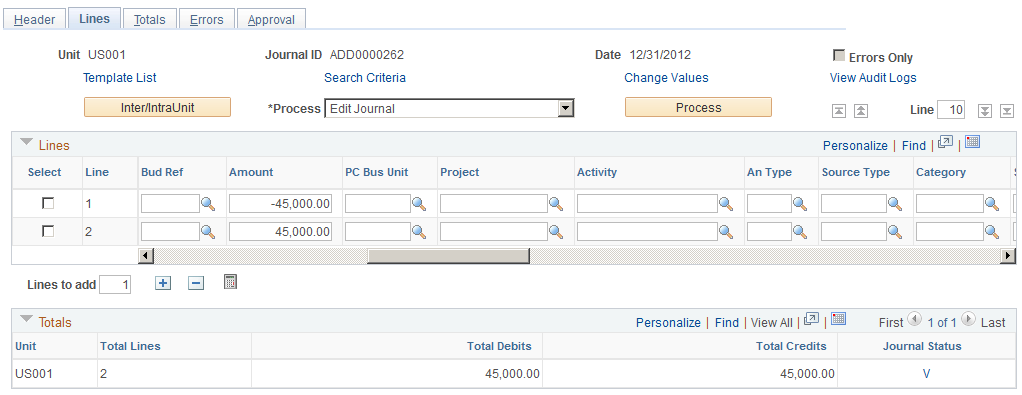Switch to the Header tab

[x=35, y=20]
